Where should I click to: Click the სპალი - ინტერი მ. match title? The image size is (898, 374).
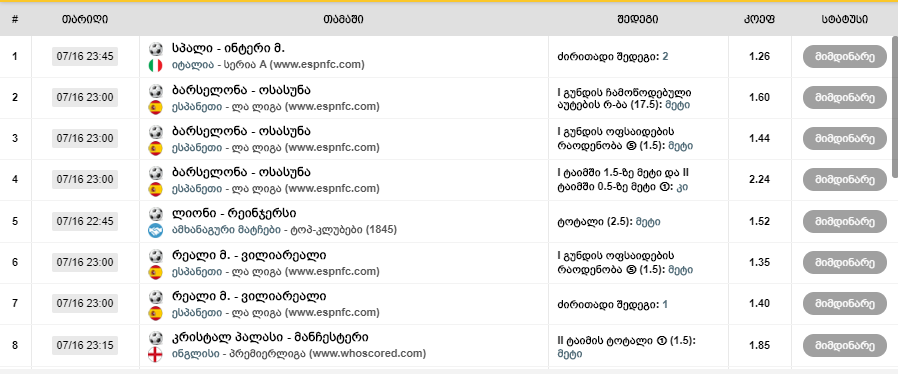pyautogui.click(x=228, y=48)
